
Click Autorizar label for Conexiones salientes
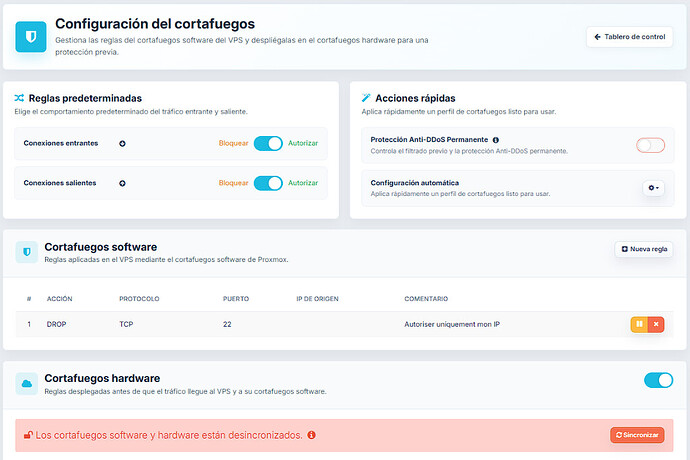[x=303, y=183]
